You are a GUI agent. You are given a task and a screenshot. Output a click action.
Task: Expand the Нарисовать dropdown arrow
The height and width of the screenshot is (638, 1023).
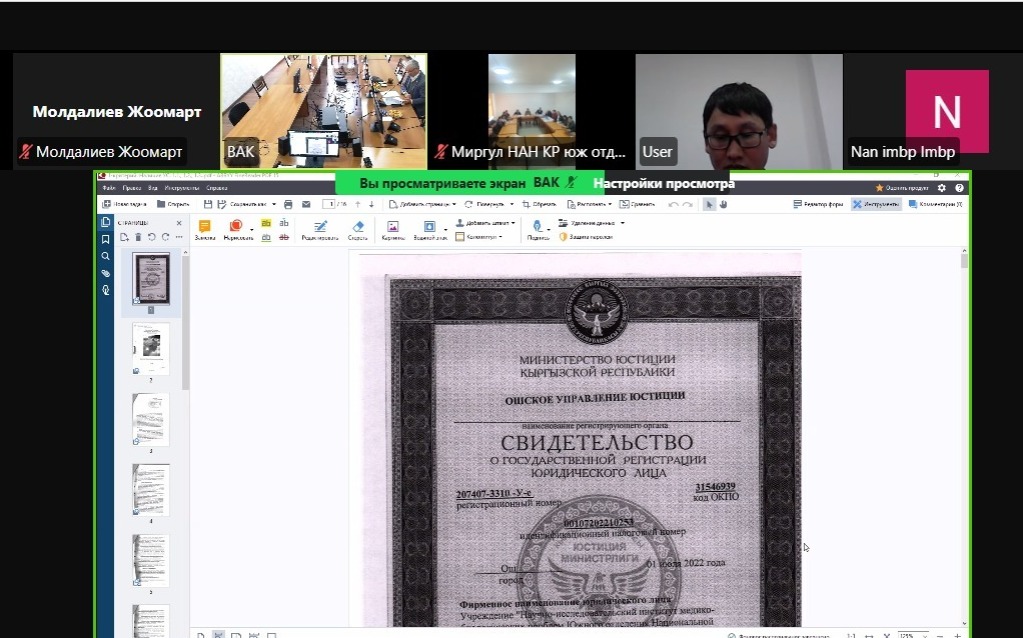252,229
